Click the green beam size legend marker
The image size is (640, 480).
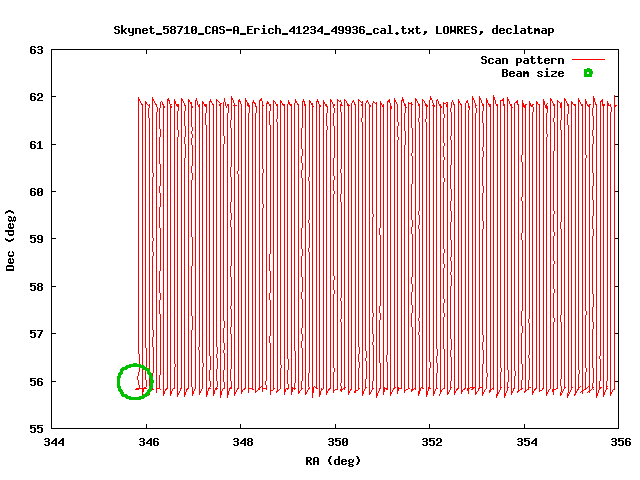588,73
